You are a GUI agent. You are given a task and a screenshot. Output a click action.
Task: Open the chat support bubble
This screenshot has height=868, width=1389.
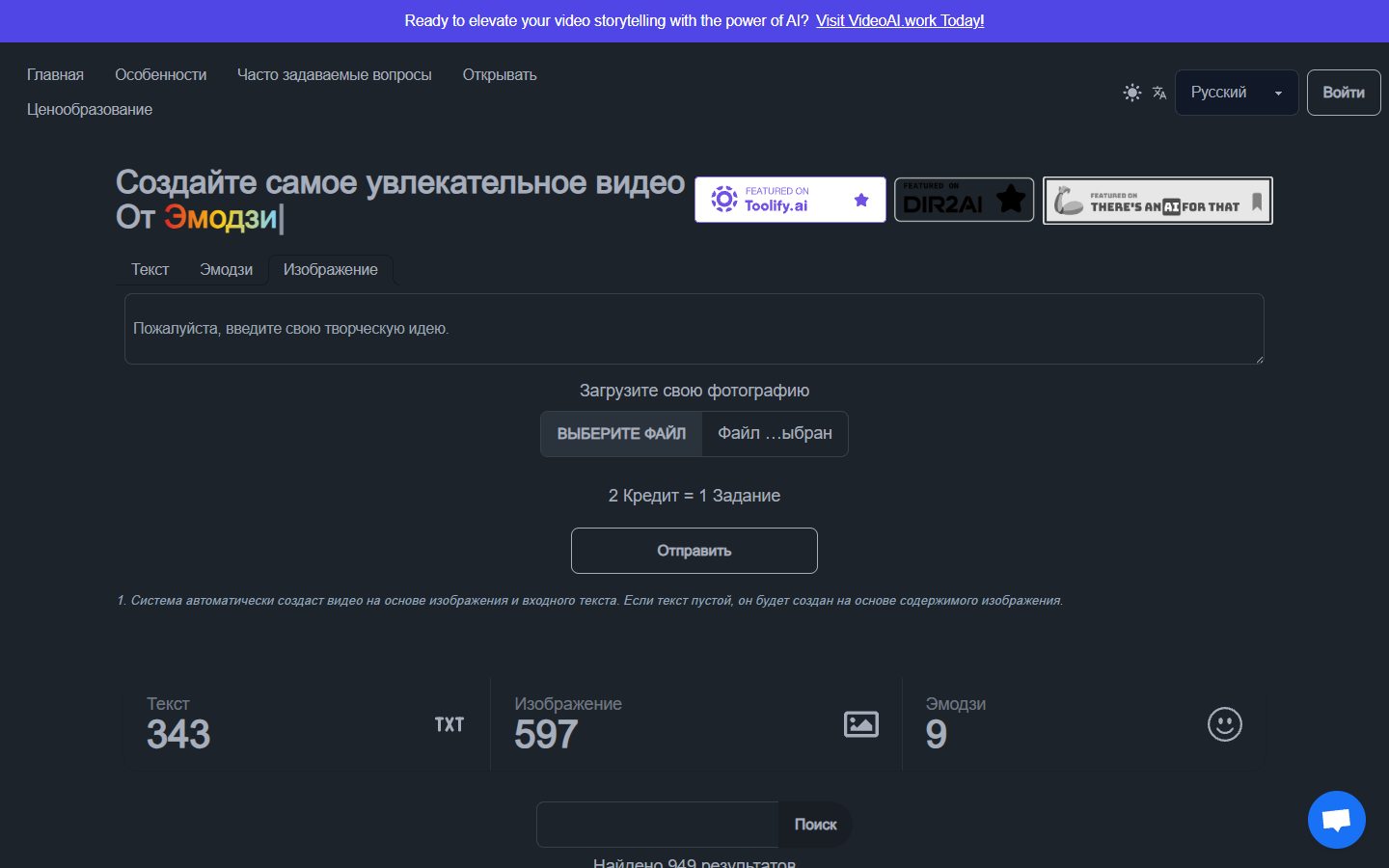[1336, 820]
